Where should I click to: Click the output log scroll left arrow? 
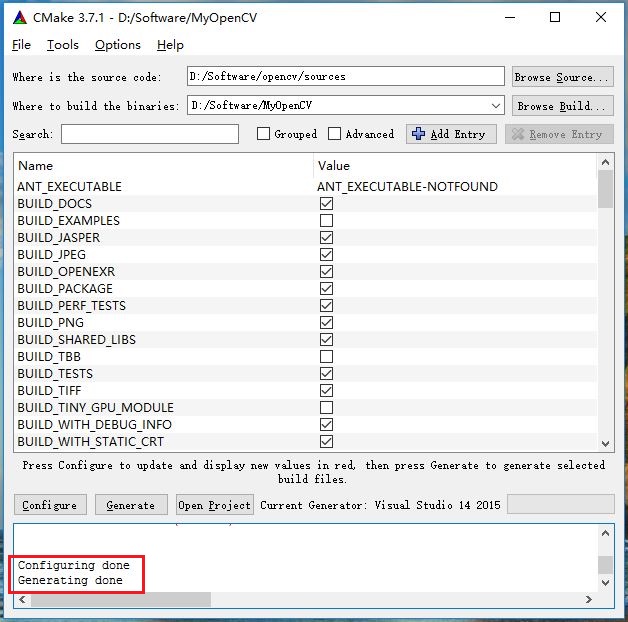click(x=22, y=600)
